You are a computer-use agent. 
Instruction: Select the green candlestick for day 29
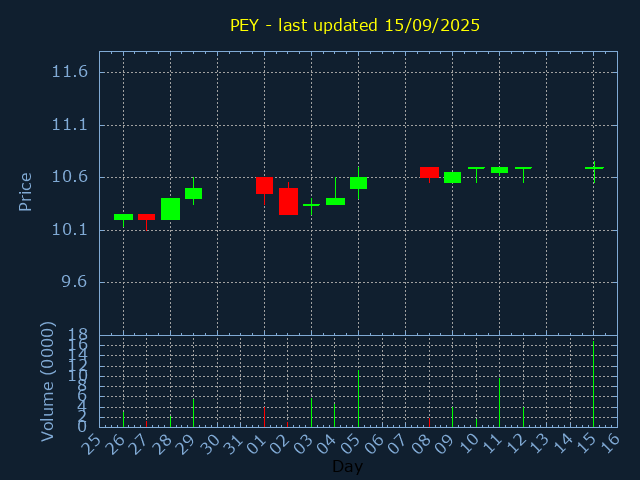pyautogui.click(x=193, y=193)
